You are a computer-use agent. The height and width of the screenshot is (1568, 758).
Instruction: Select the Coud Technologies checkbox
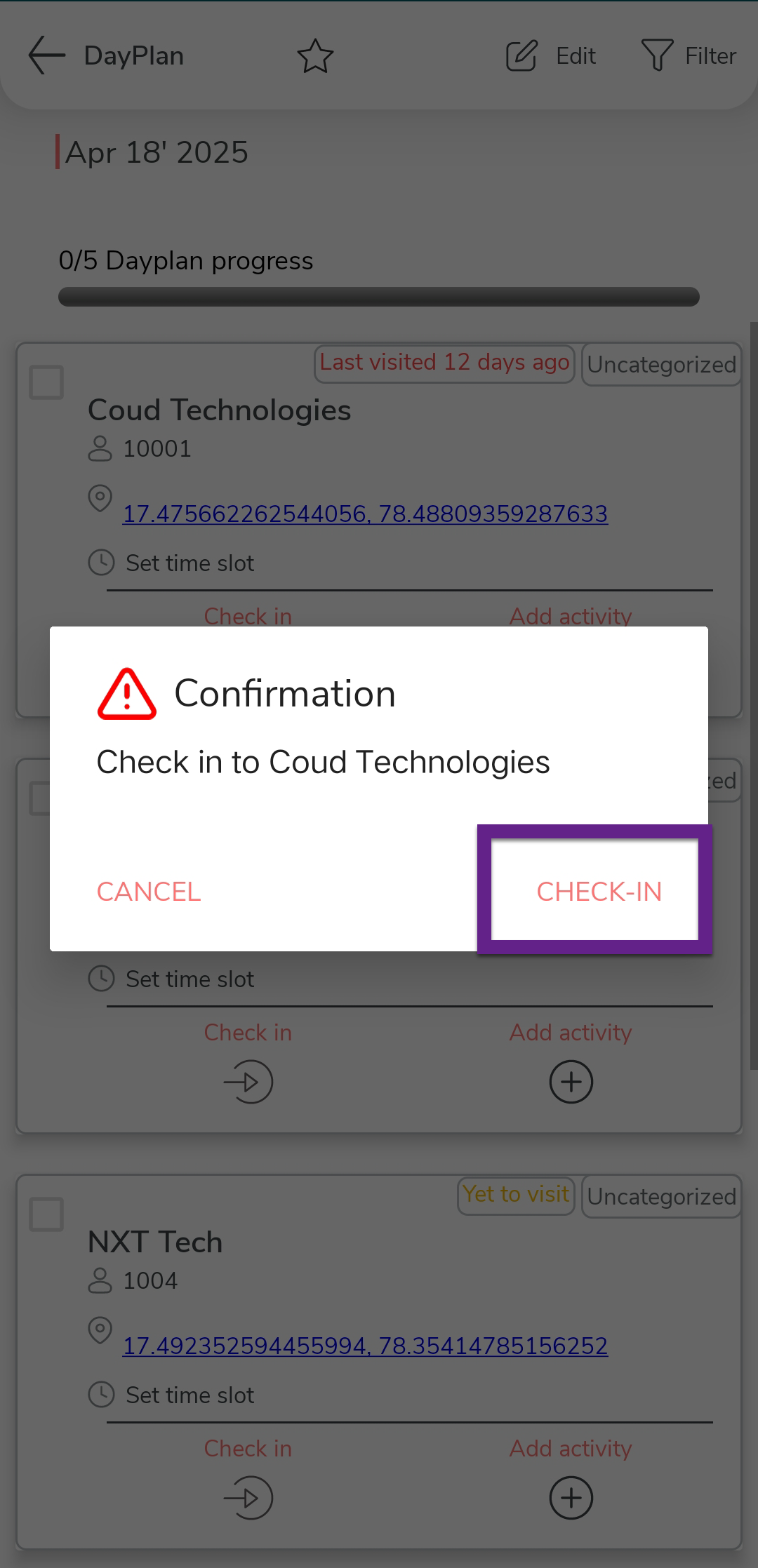coord(46,382)
